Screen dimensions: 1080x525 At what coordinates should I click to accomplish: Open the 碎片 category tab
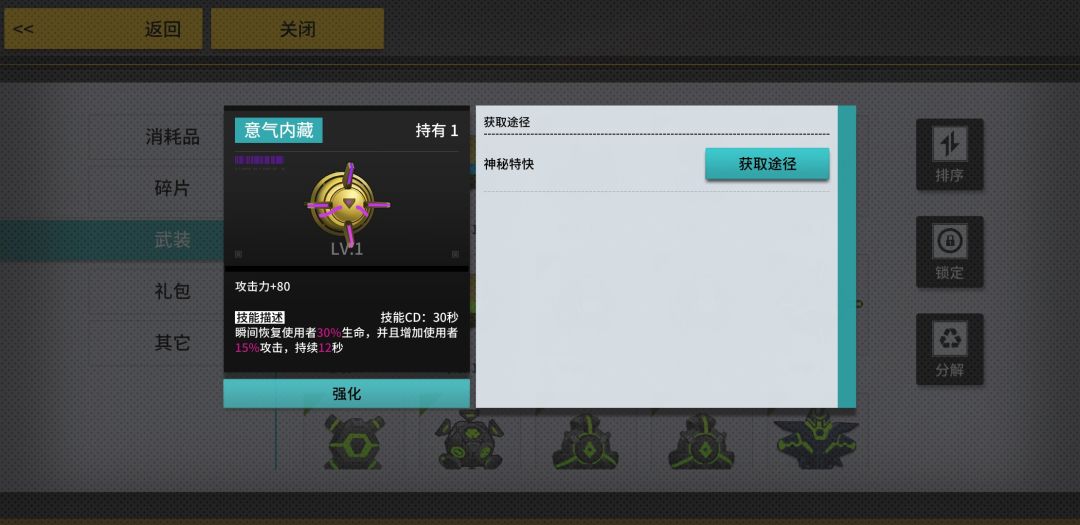(172, 188)
